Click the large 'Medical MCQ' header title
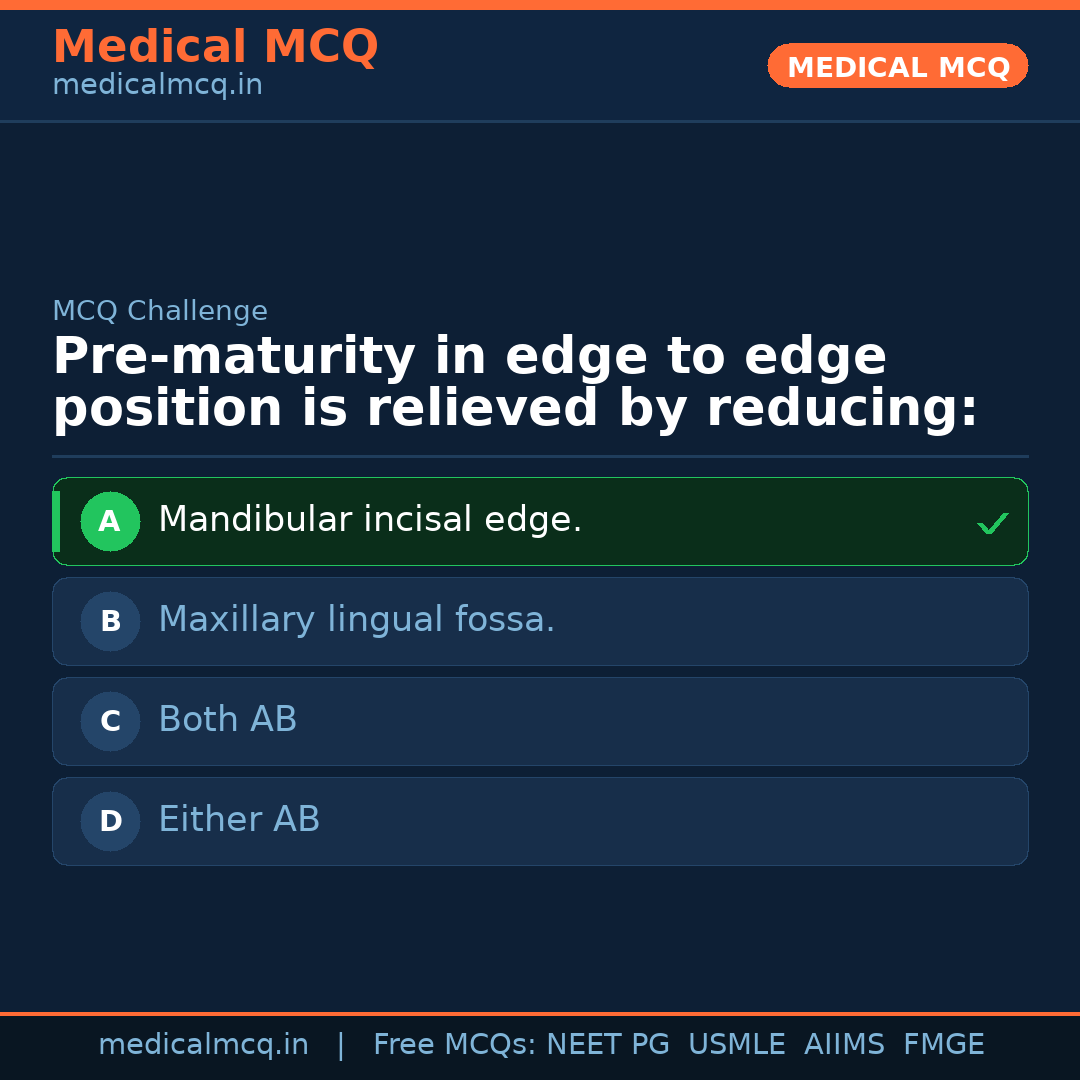 coord(215,47)
